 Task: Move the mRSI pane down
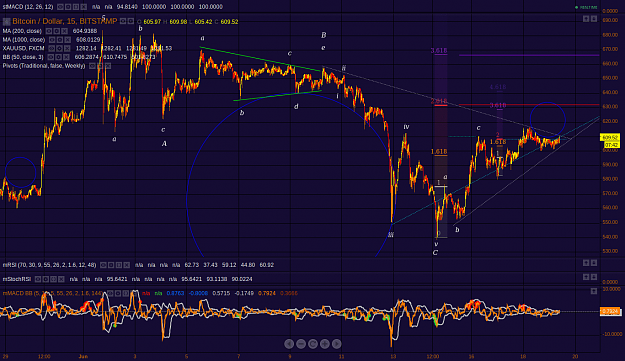[594, 263]
